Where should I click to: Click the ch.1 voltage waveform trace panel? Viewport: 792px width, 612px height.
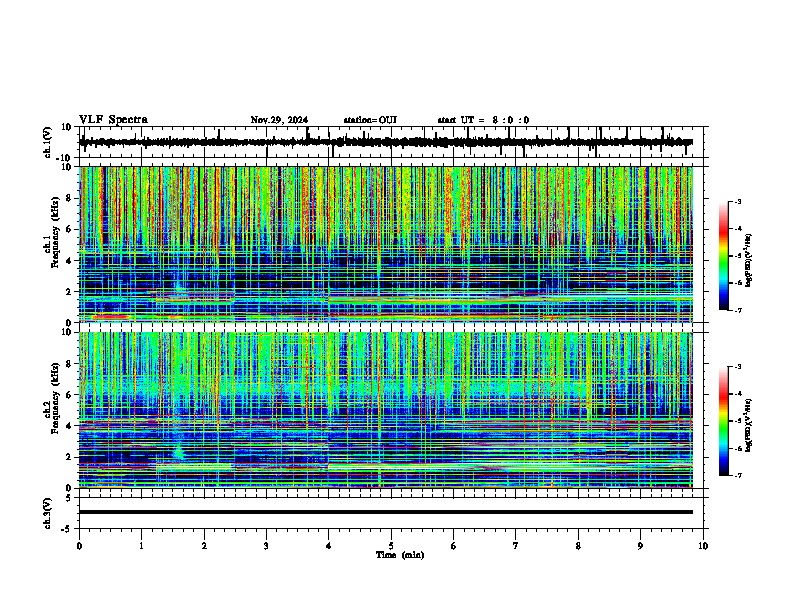[x=393, y=142]
